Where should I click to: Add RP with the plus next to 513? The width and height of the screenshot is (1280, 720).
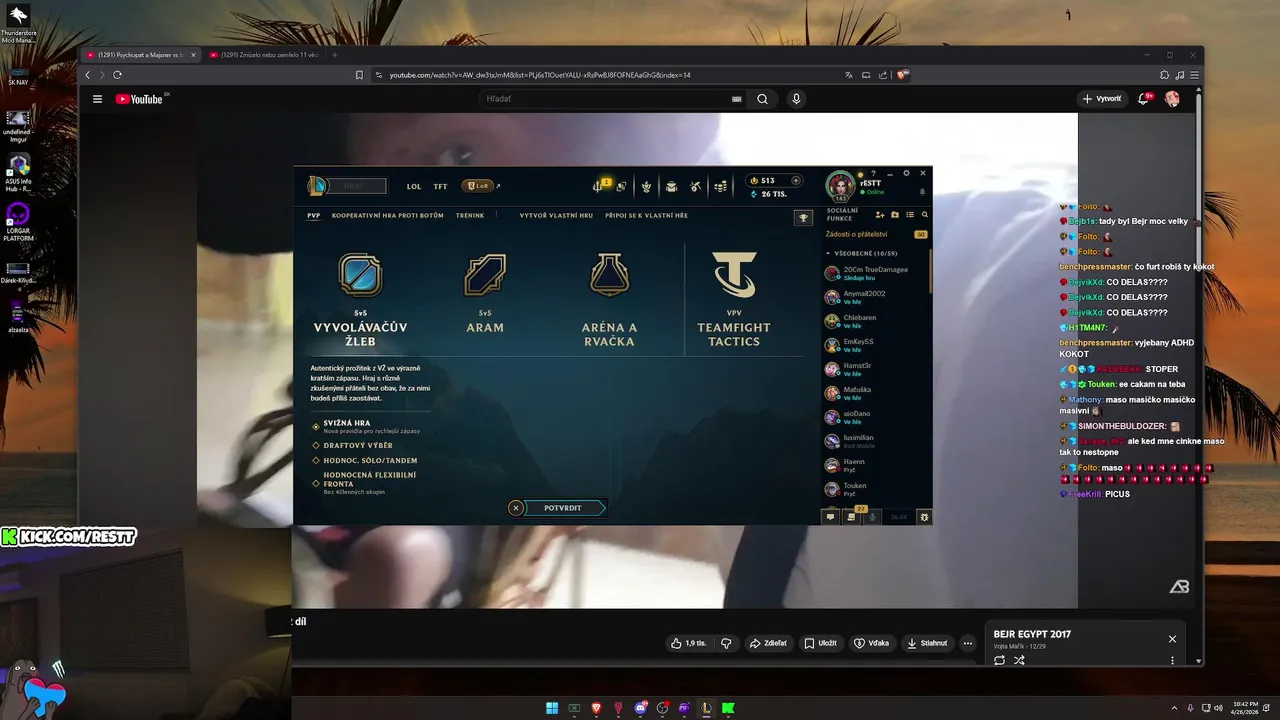point(796,181)
